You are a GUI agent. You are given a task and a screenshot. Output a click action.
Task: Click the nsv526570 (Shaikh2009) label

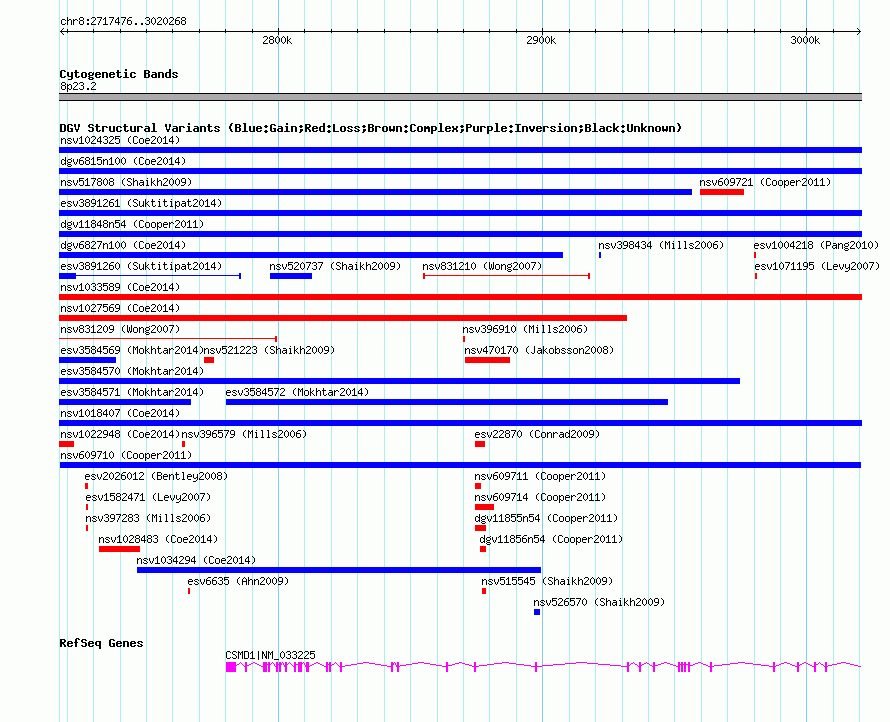[599, 602]
